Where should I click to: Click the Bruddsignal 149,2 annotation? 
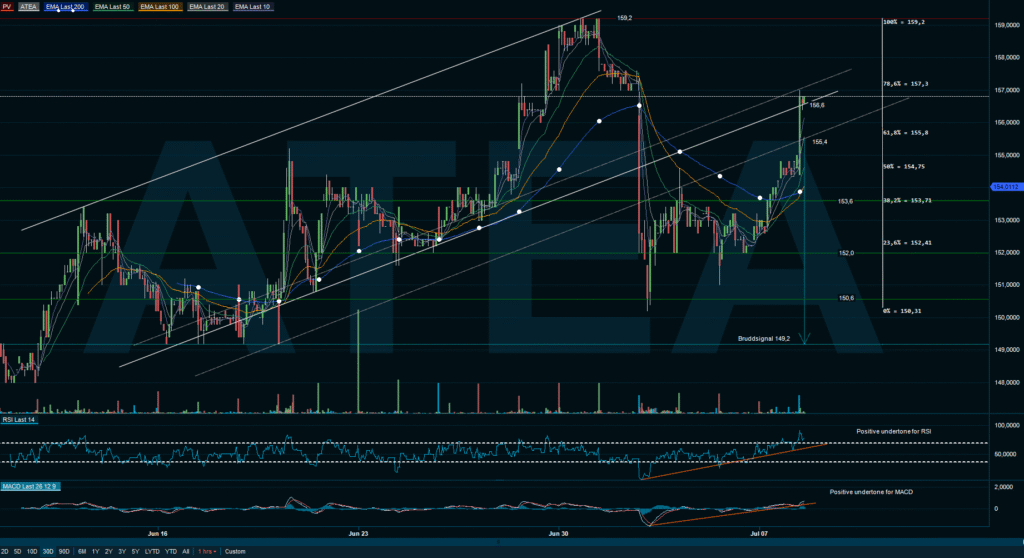click(763, 338)
